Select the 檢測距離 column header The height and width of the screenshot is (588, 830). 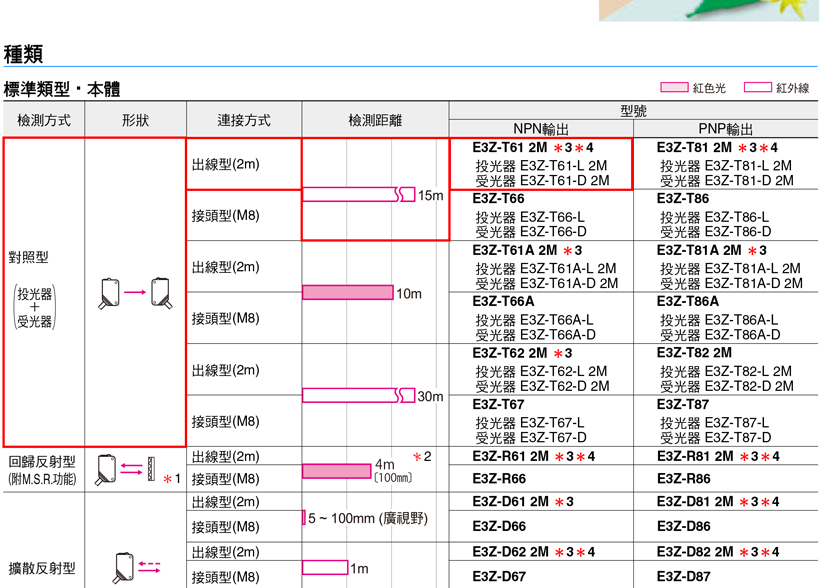(x=375, y=120)
